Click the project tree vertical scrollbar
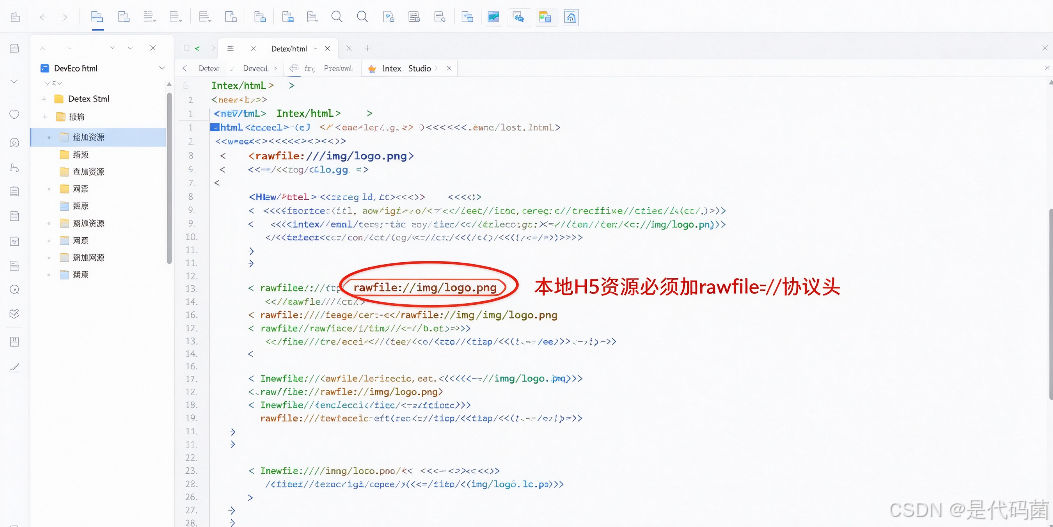1053x527 pixels. [169, 178]
